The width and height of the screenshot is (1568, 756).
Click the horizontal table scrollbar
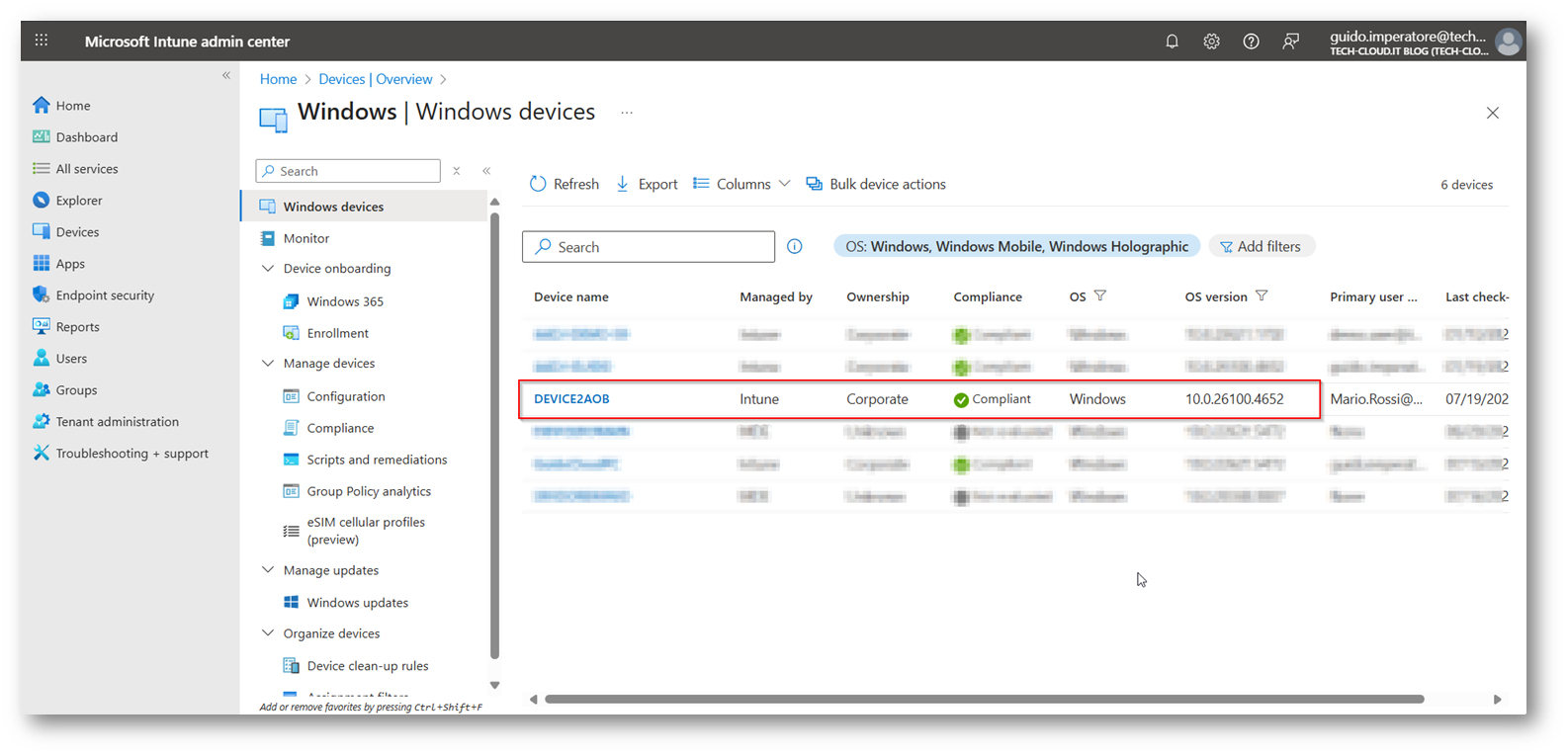click(x=984, y=699)
